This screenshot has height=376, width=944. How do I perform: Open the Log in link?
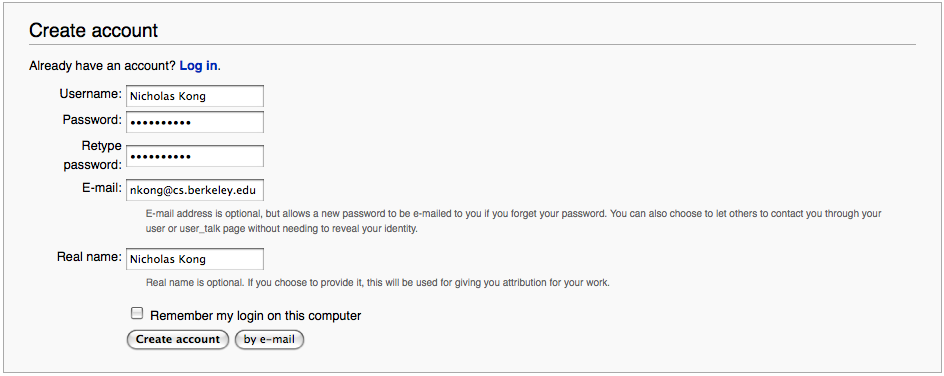point(198,66)
